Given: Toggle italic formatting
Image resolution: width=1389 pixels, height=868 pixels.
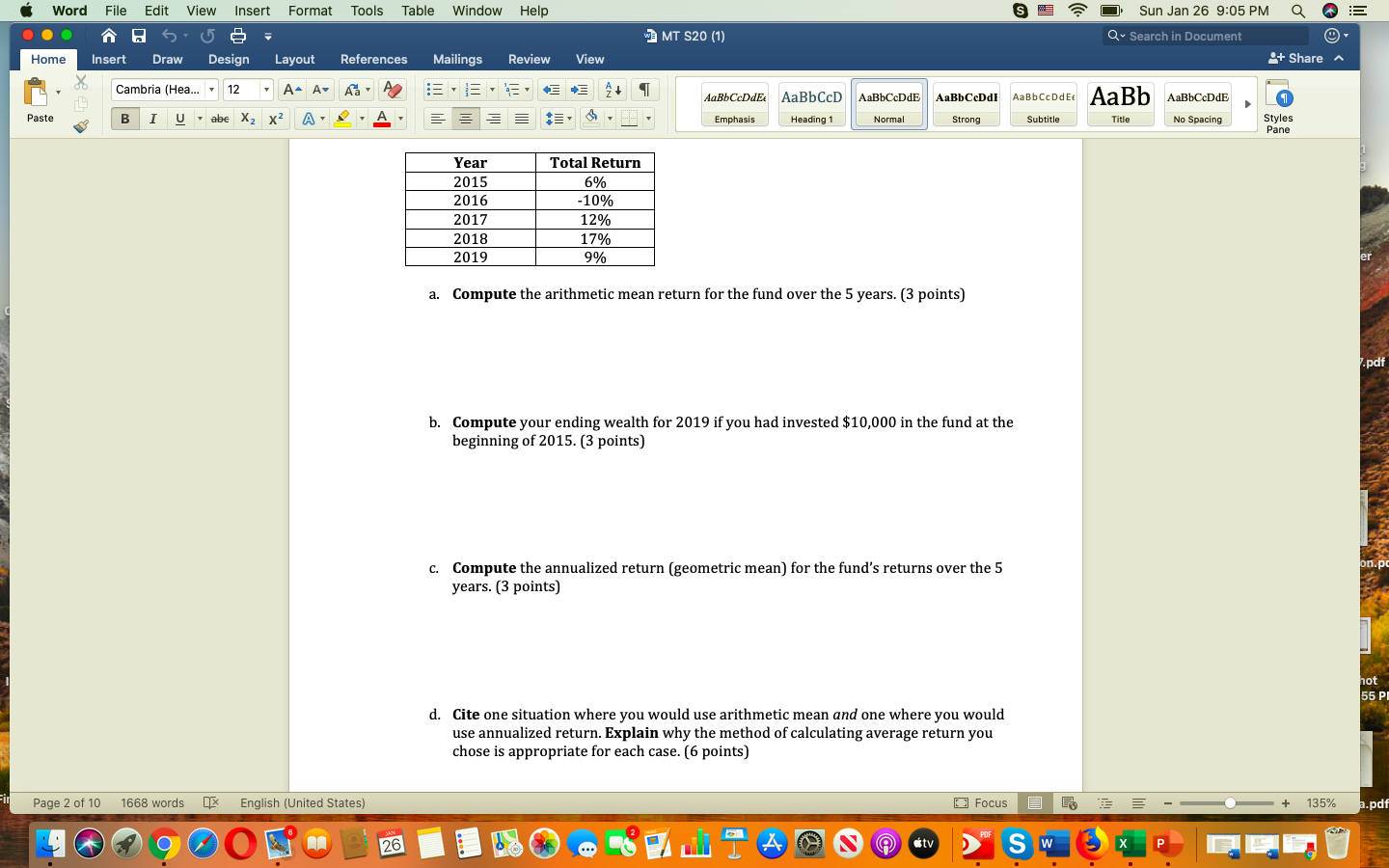Looking at the screenshot, I should tap(152, 119).
